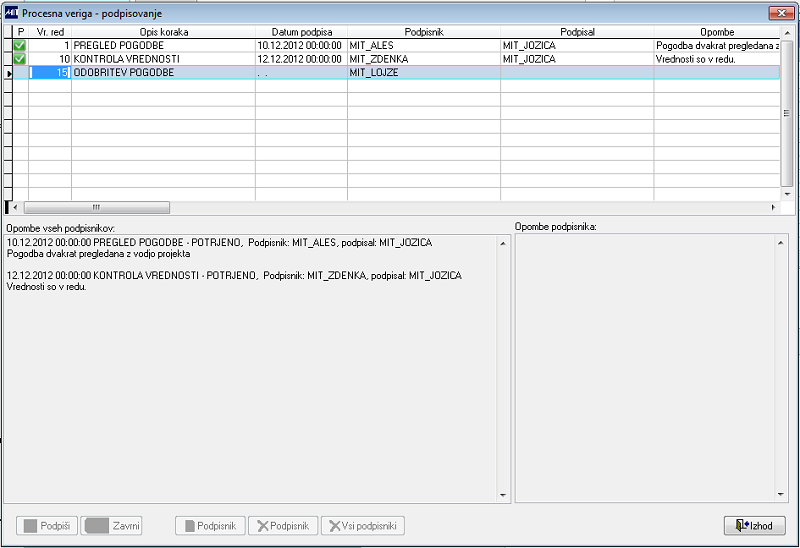Click the MIT application icon in title bar
This screenshot has height=548, width=800.
(x=11, y=13)
